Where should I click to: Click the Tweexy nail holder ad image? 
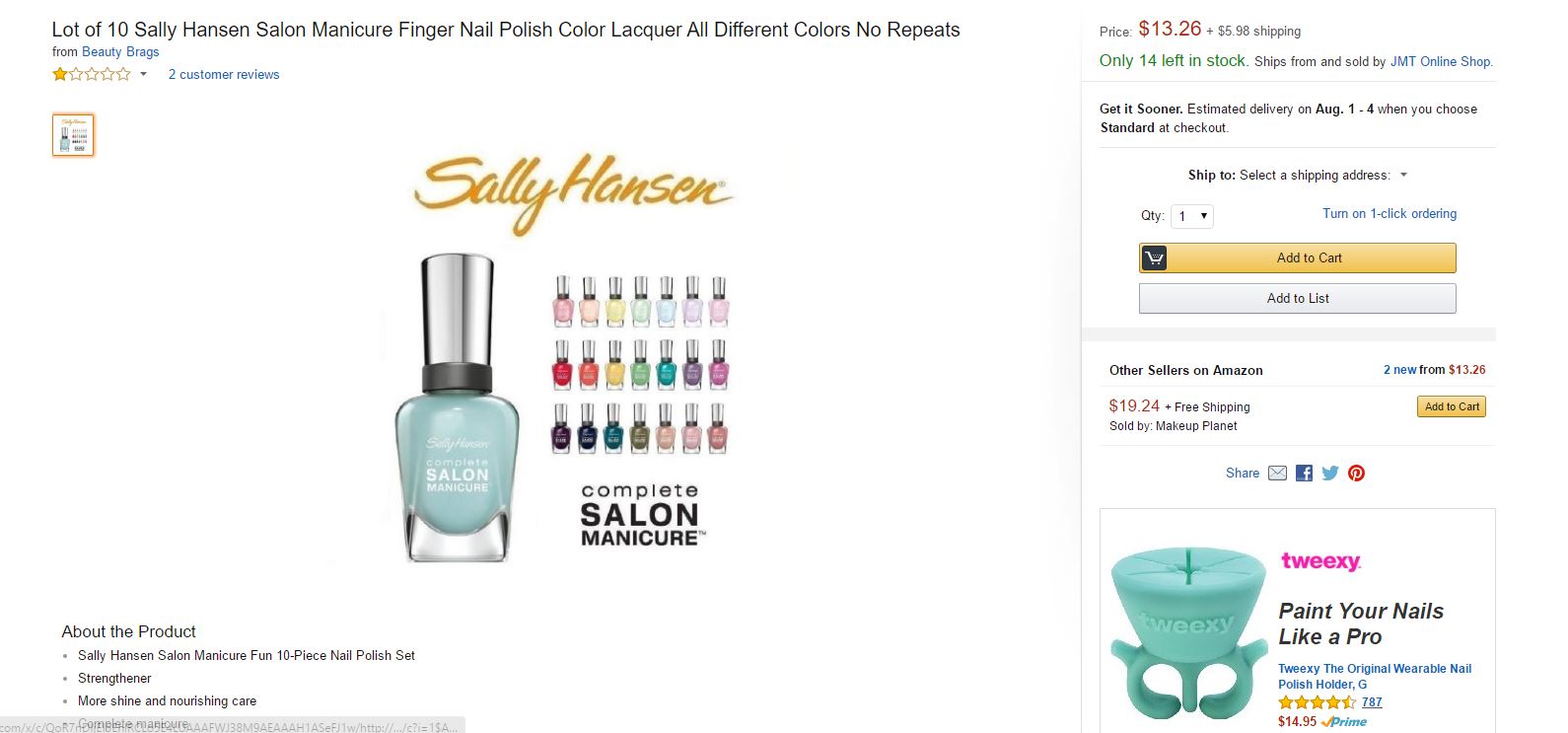(1188, 631)
